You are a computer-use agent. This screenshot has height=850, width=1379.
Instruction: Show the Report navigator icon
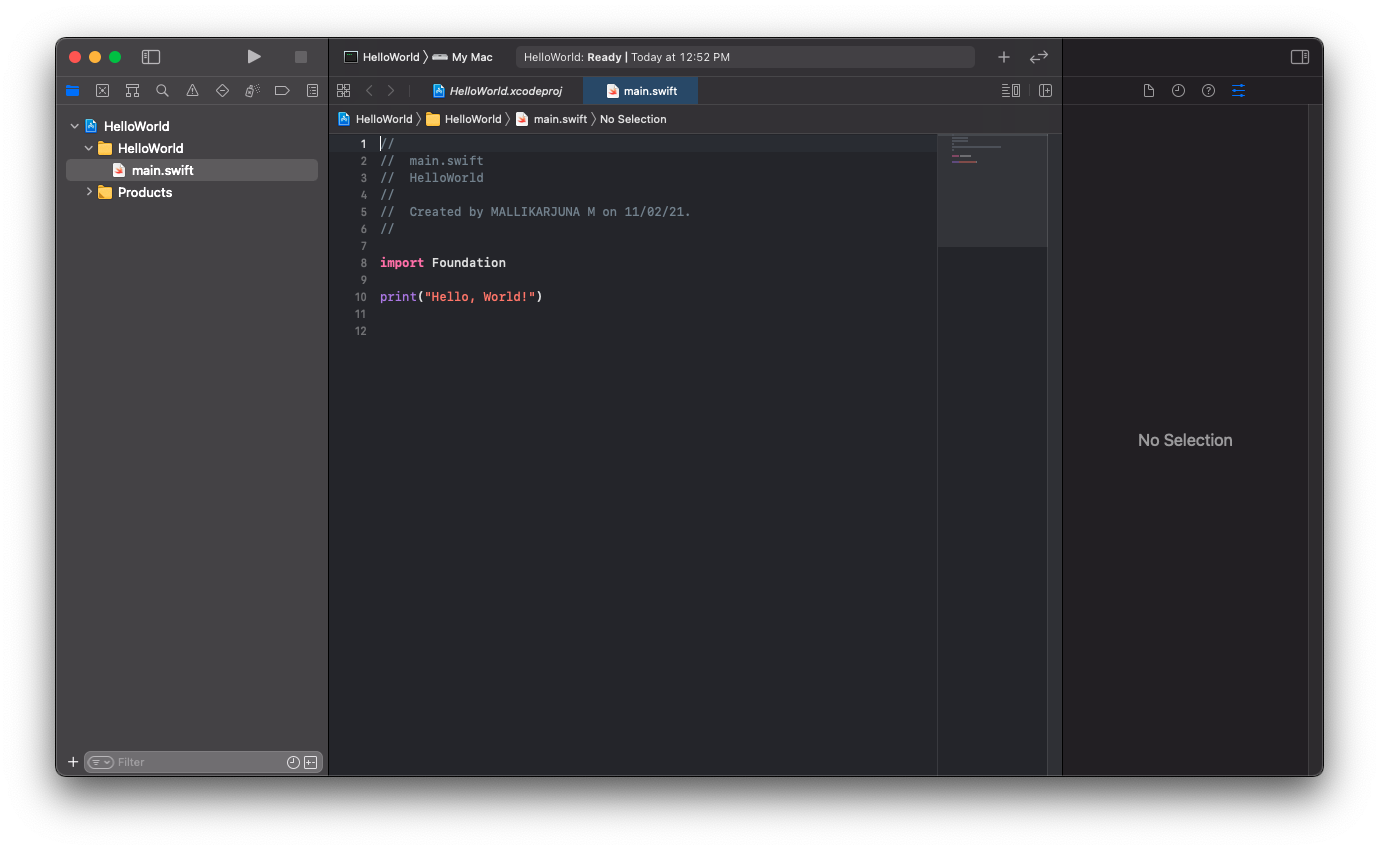(x=312, y=91)
